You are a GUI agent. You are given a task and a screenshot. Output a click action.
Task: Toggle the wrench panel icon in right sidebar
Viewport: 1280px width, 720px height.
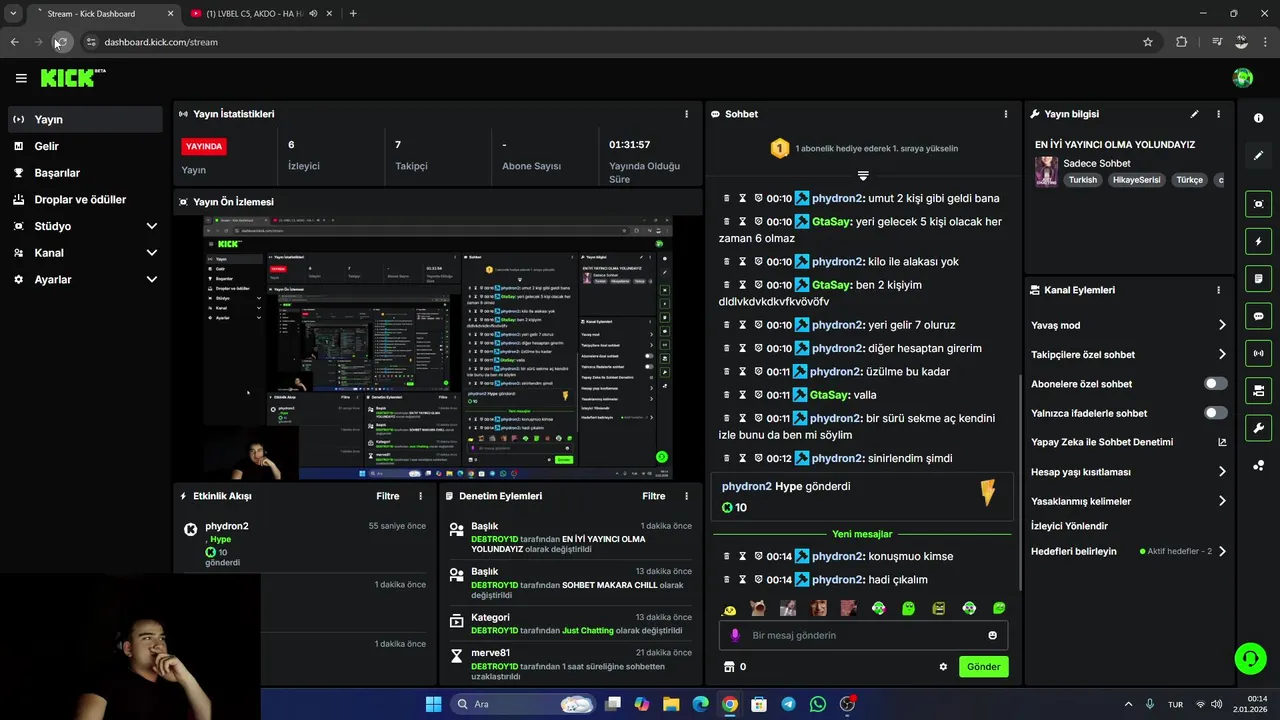point(1258,428)
